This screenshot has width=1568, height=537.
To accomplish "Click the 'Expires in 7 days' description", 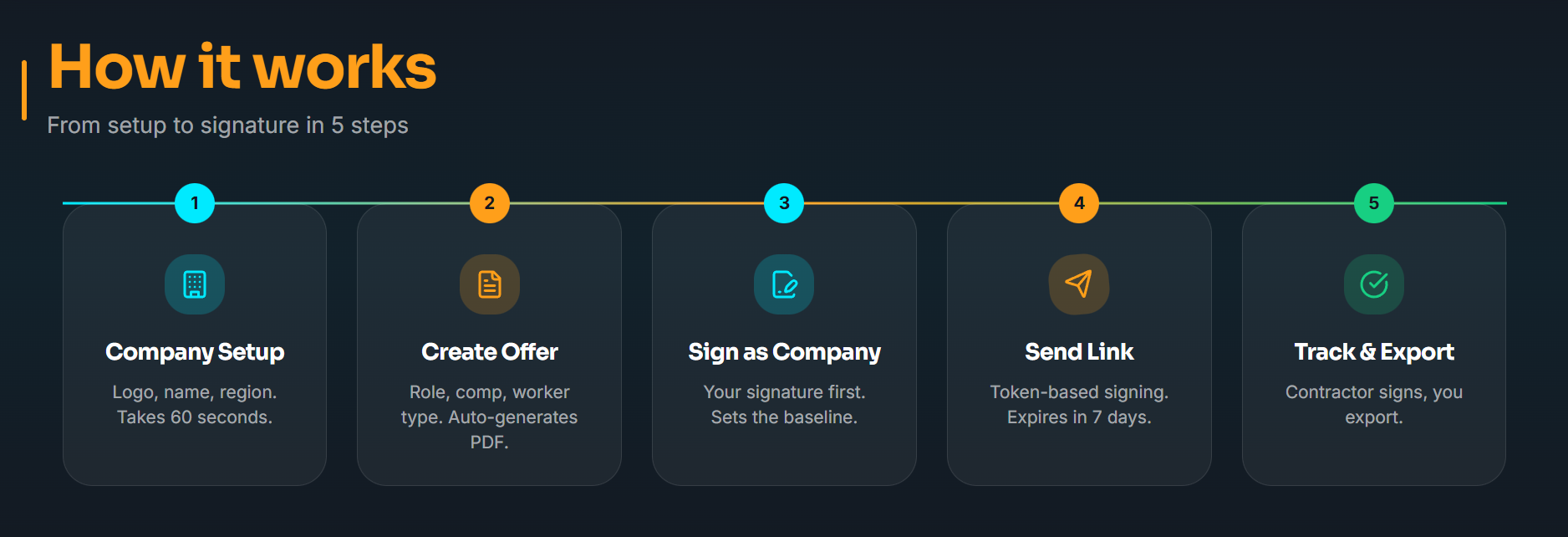I will pos(1079,417).
